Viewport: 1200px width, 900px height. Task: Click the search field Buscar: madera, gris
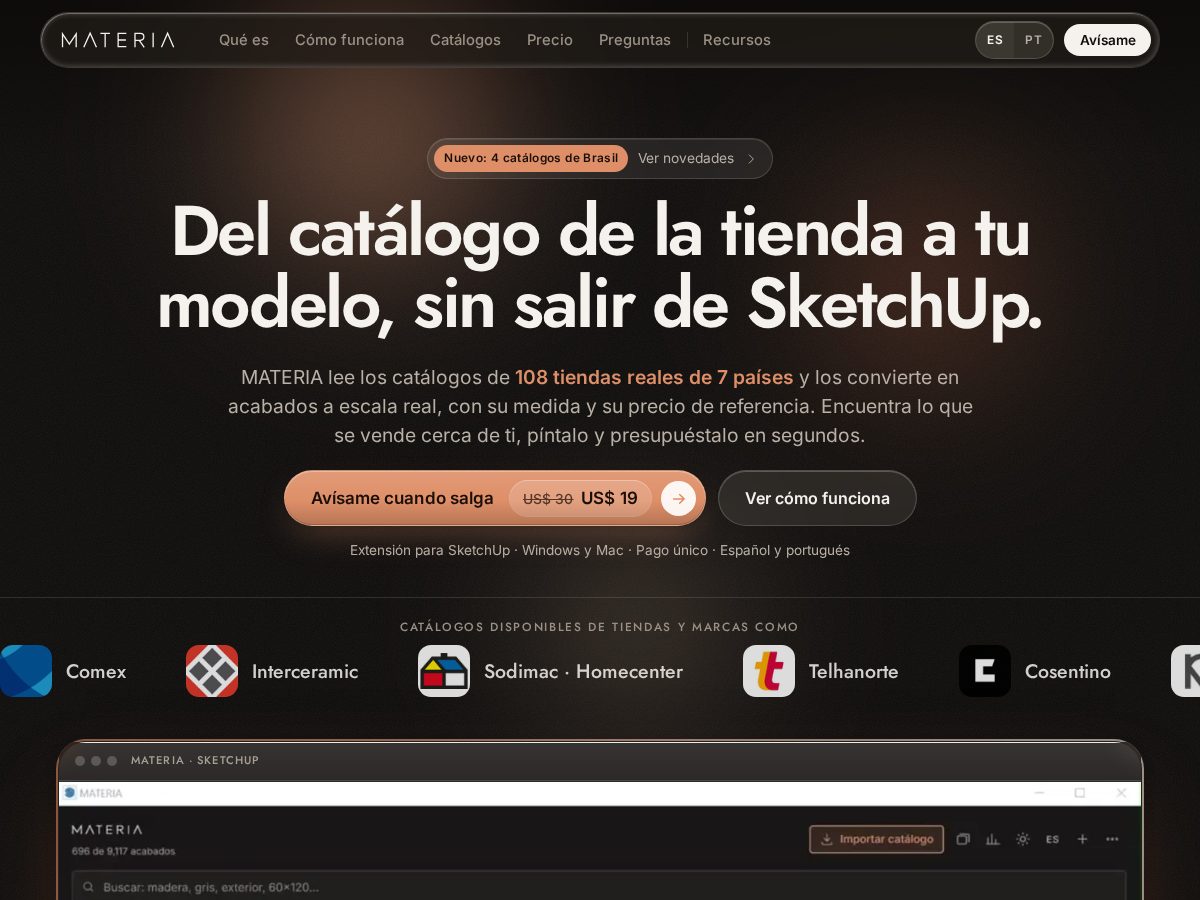tap(599, 886)
